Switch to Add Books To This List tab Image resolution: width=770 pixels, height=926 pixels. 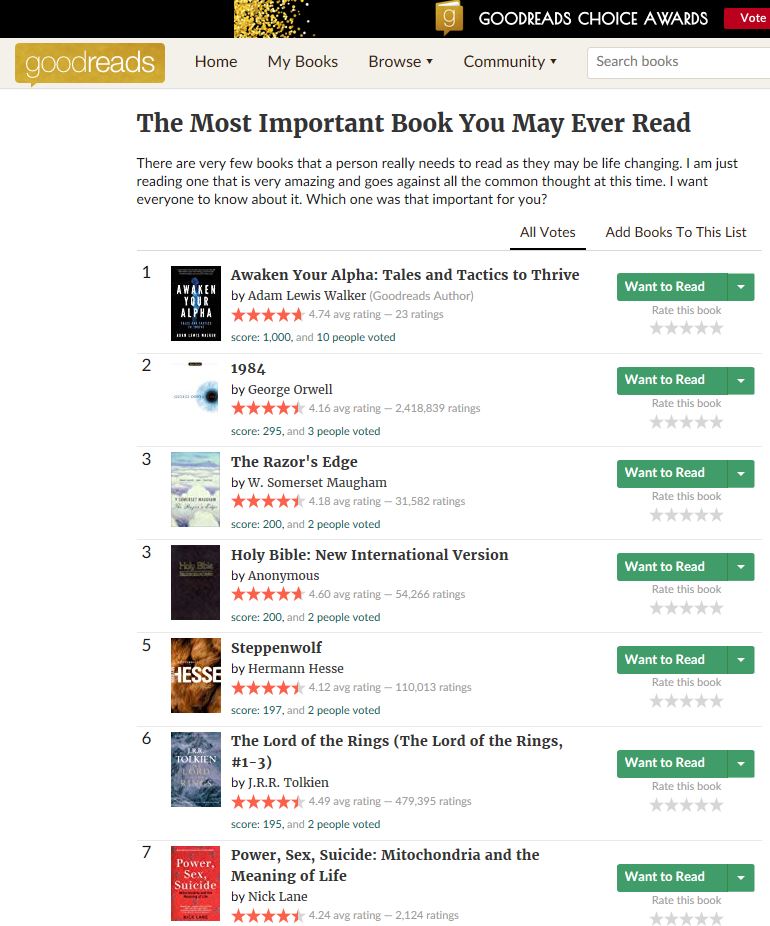[676, 232]
